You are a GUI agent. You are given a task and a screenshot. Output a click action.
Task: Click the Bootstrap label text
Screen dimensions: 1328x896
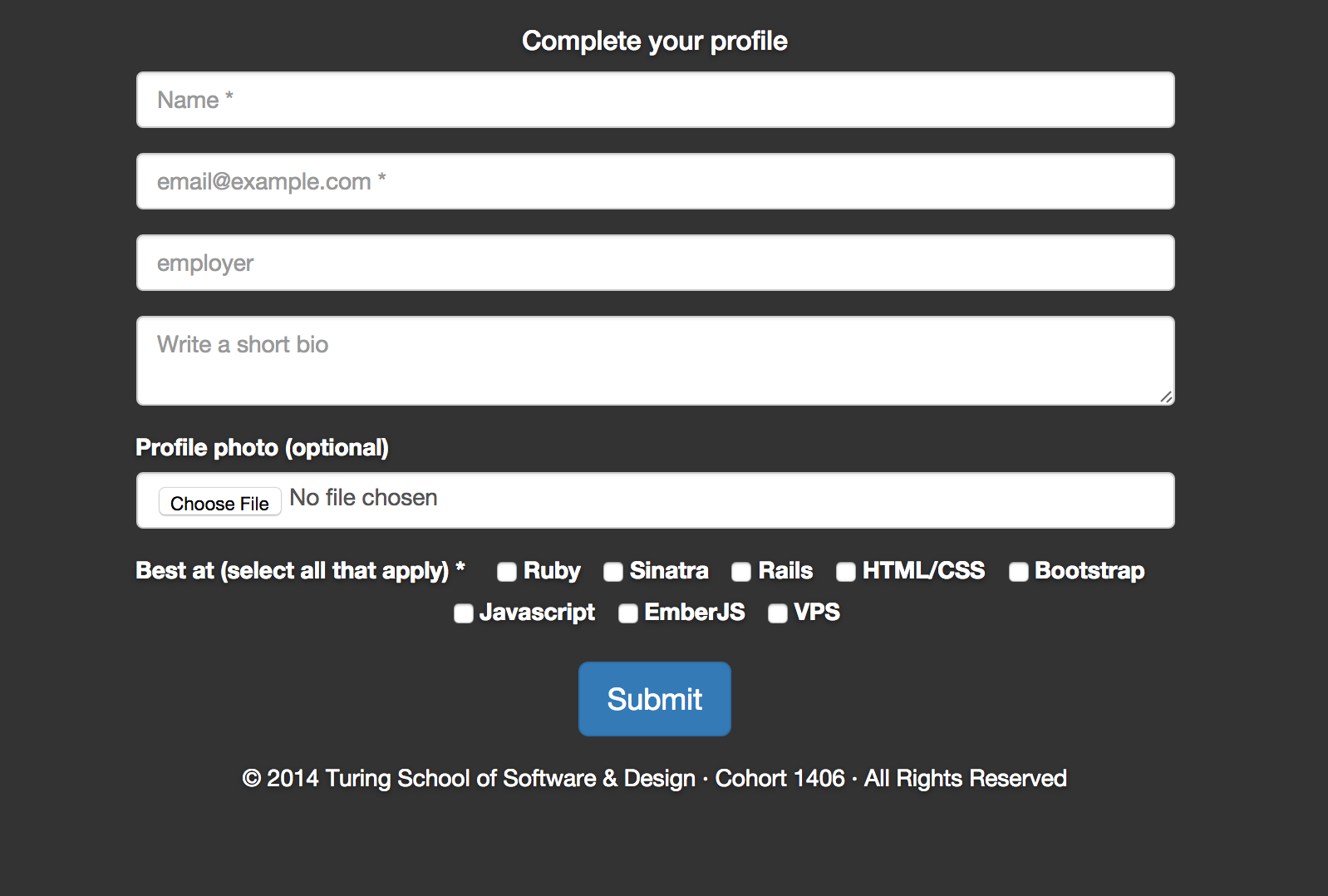pyautogui.click(x=1089, y=571)
